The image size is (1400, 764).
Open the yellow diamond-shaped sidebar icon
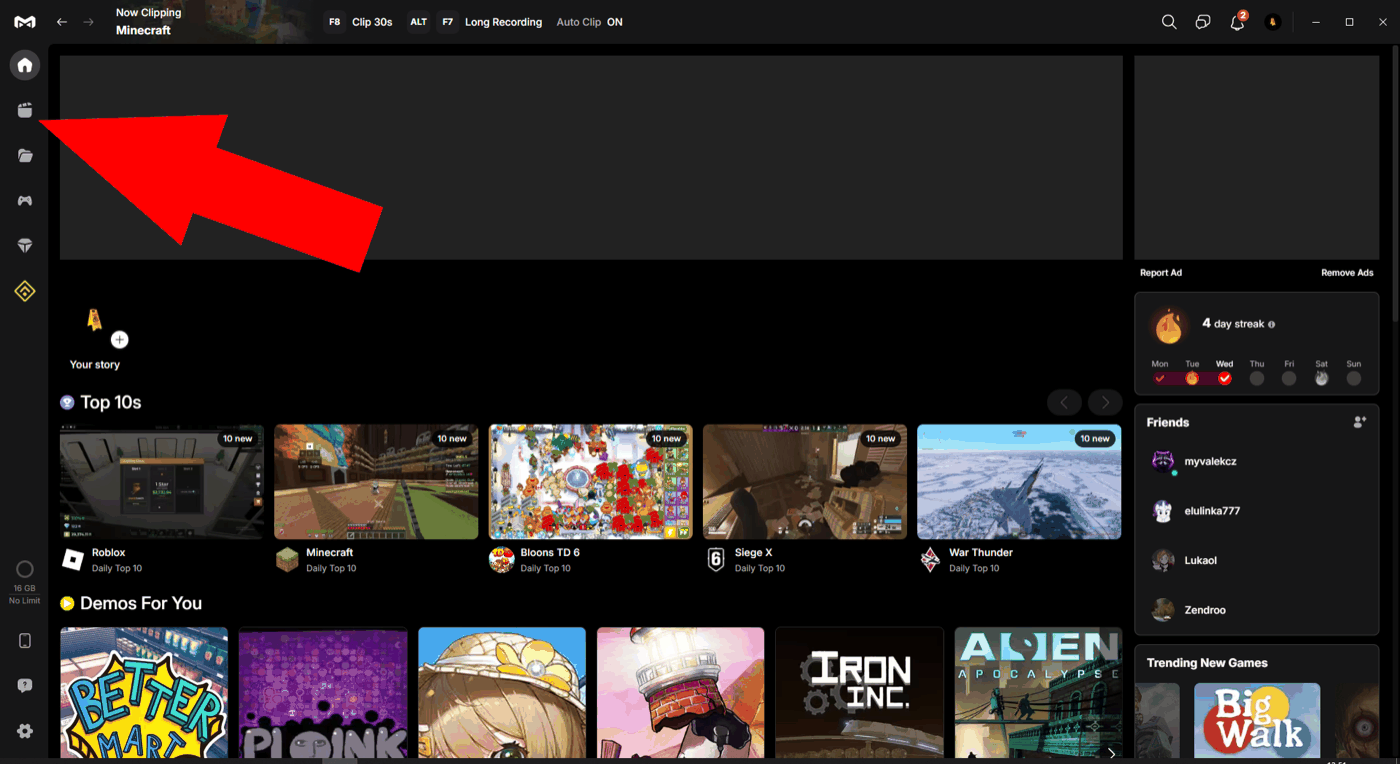[x=25, y=291]
